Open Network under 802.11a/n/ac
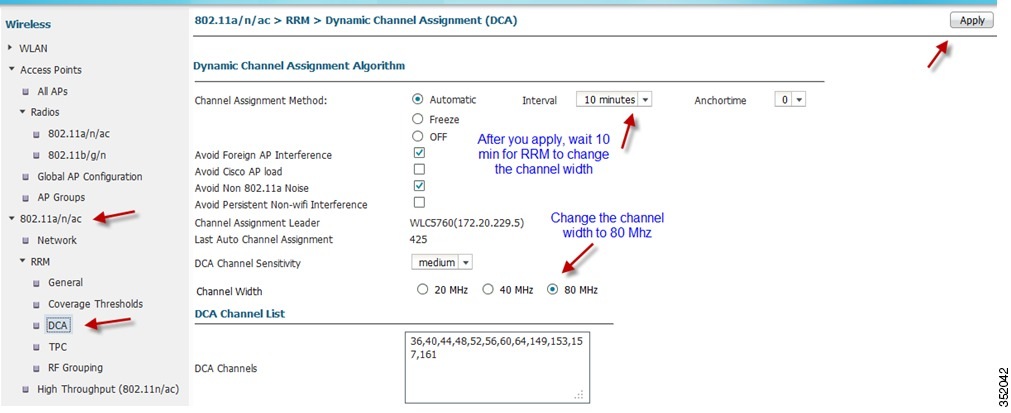Viewport: 1011px width, 413px height. (x=57, y=240)
